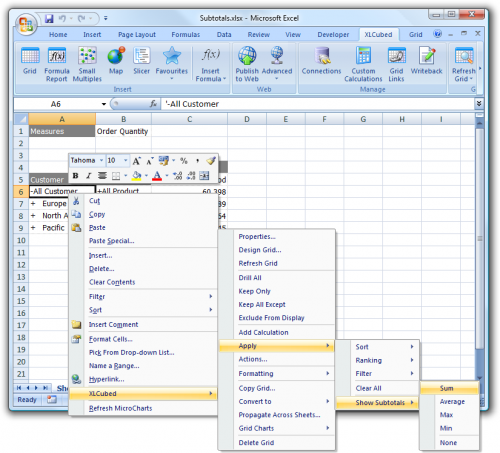This screenshot has width=500, height=453.
Task: Expand the North America customer row
Action: pyautogui.click(x=33, y=216)
